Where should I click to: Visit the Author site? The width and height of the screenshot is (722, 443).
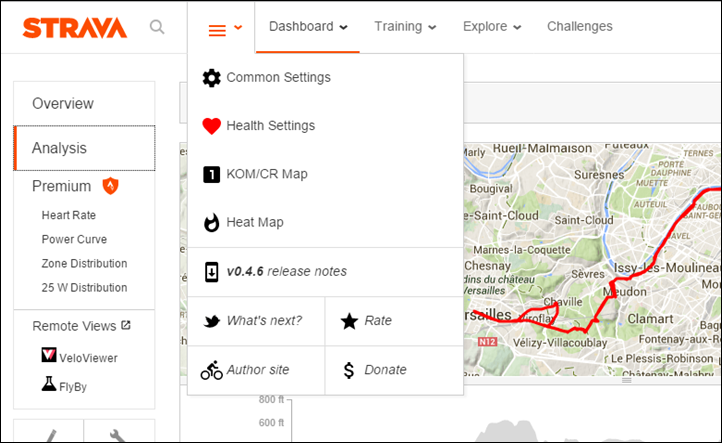(257, 370)
